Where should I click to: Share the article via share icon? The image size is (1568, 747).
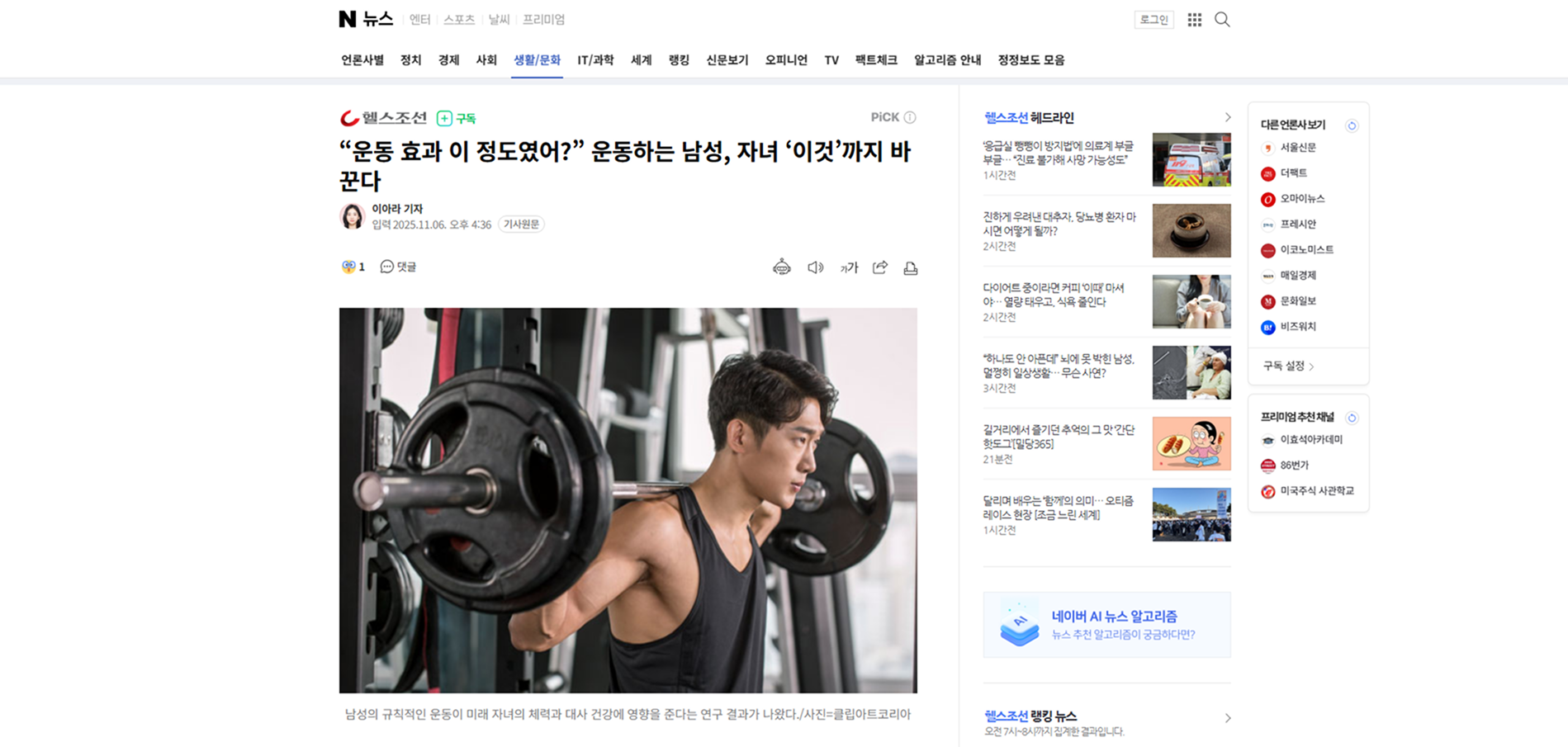(880, 267)
